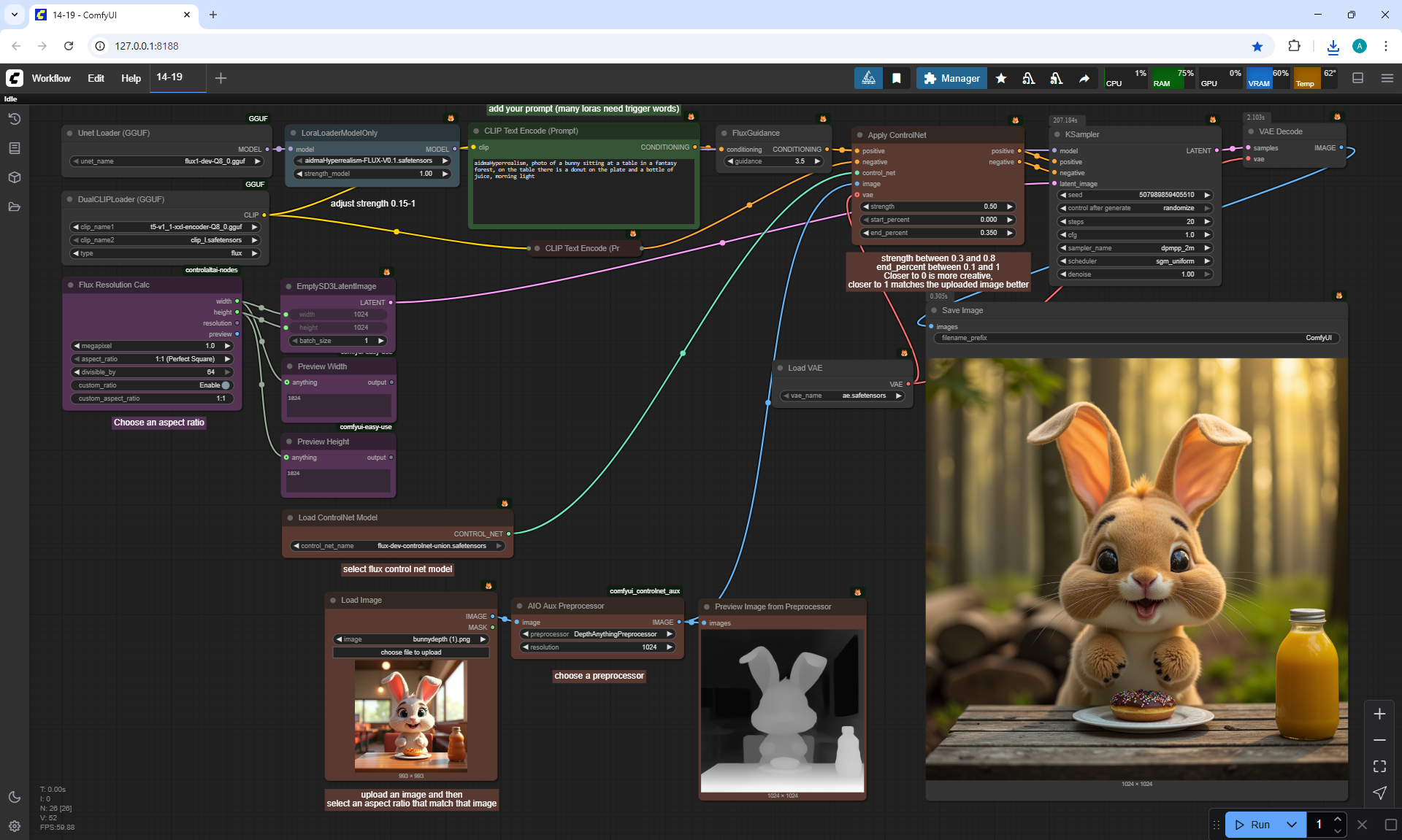
Task: Click the bookmark toolbar icon
Action: pos(896,78)
